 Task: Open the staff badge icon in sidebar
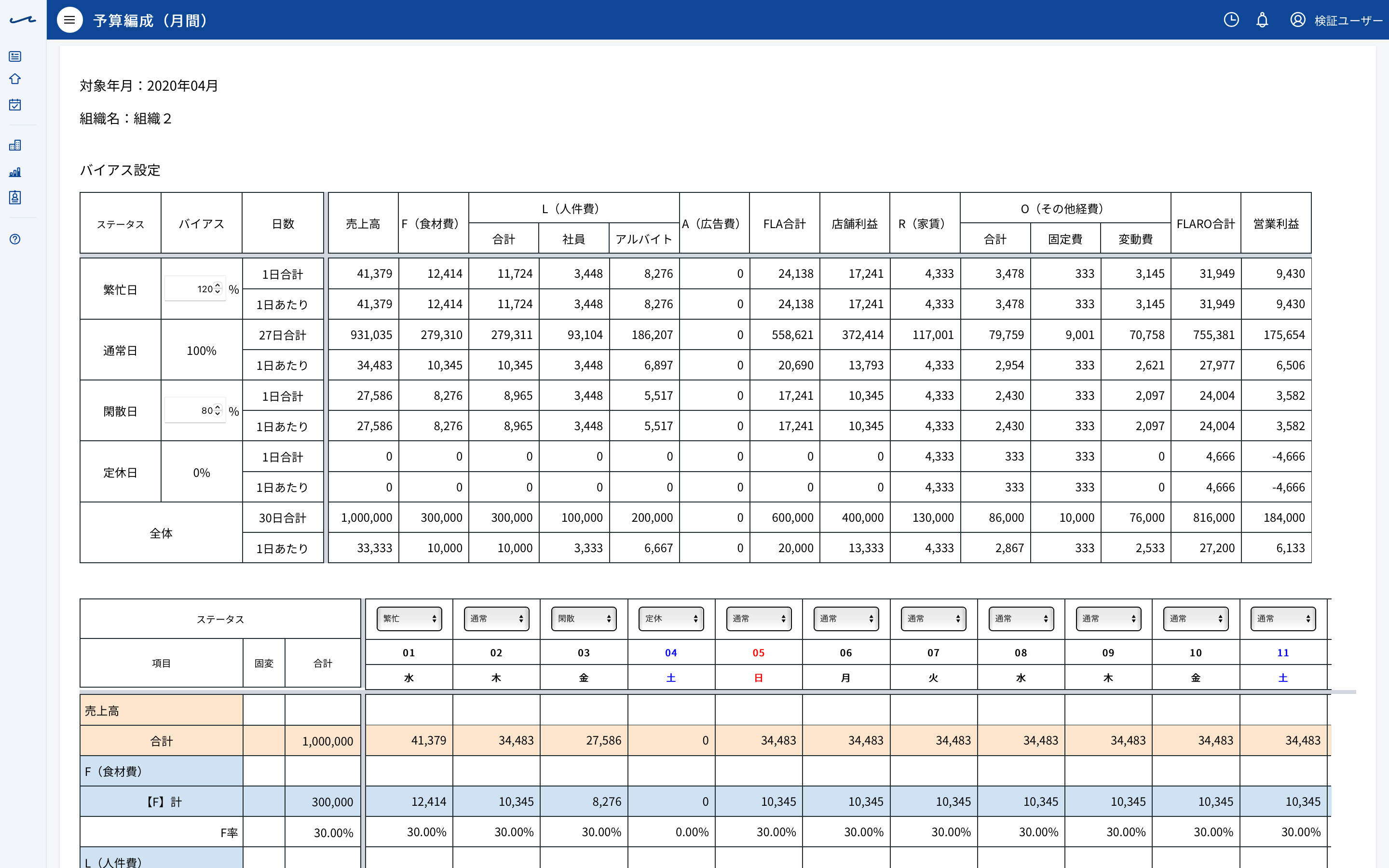point(15,198)
